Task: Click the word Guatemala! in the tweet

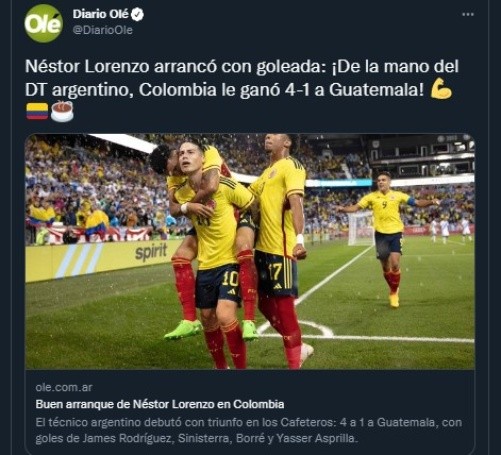Action: tap(377, 90)
